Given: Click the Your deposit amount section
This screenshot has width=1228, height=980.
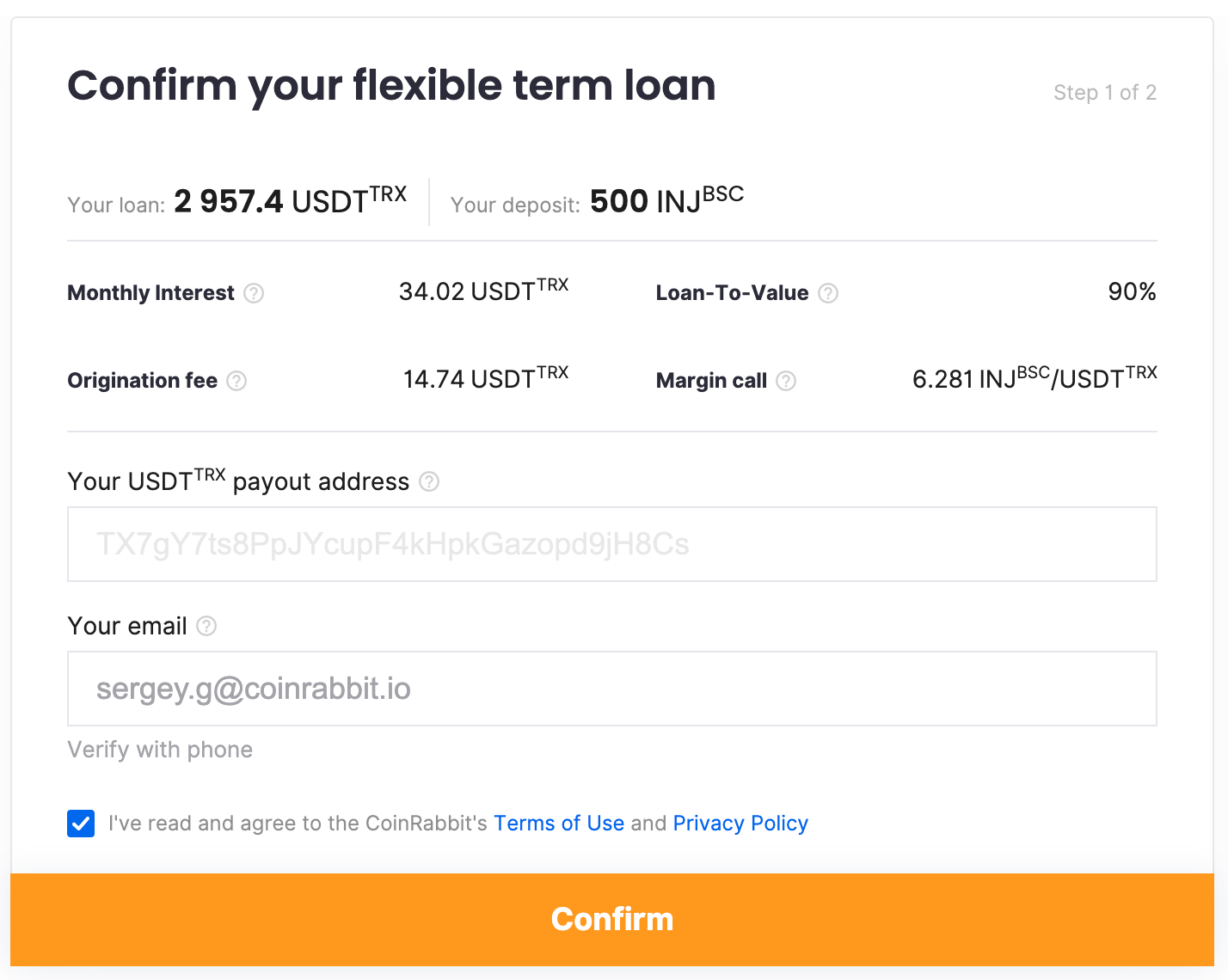Looking at the screenshot, I should [596, 201].
